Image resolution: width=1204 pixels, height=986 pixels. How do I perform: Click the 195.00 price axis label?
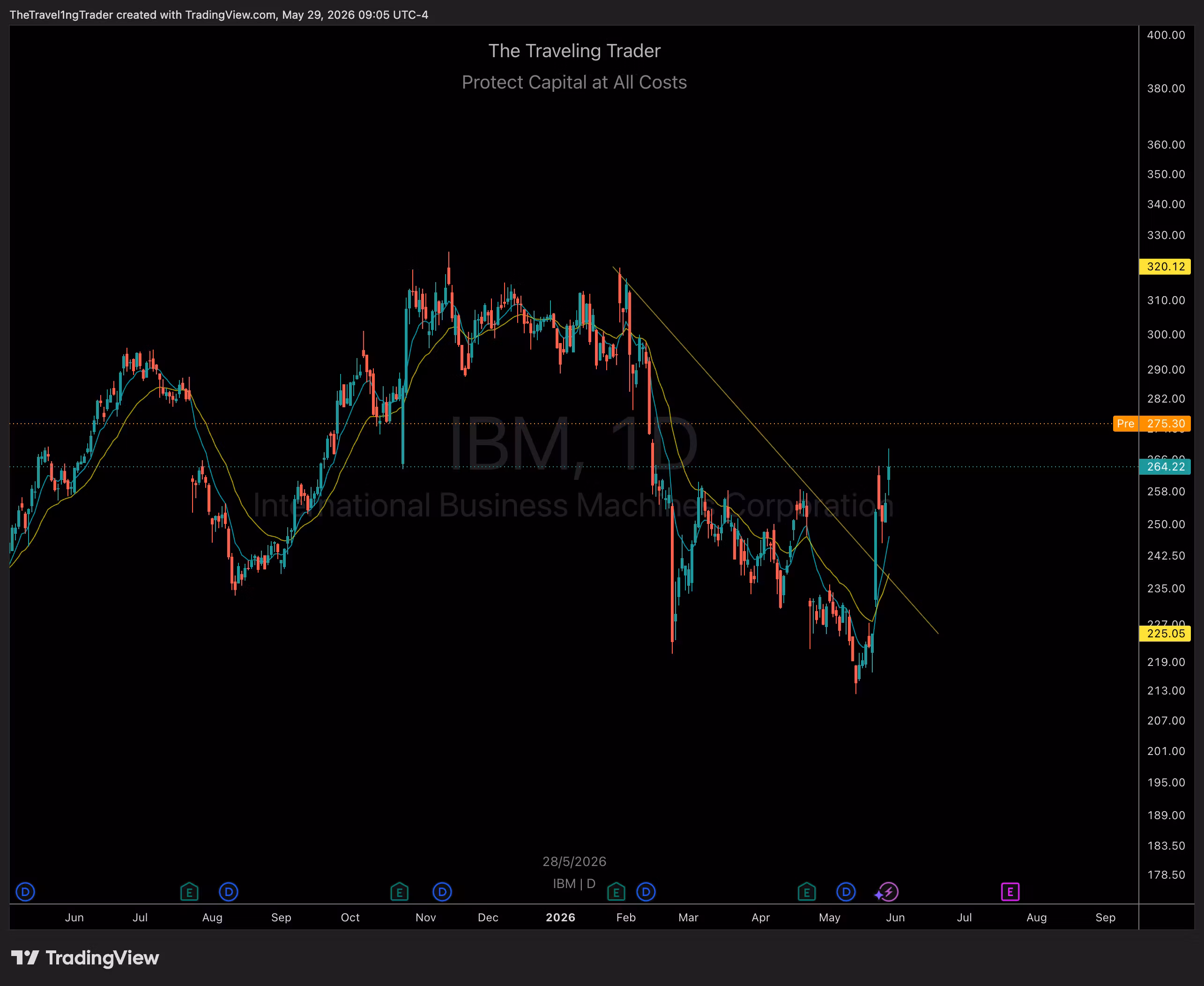click(1166, 783)
